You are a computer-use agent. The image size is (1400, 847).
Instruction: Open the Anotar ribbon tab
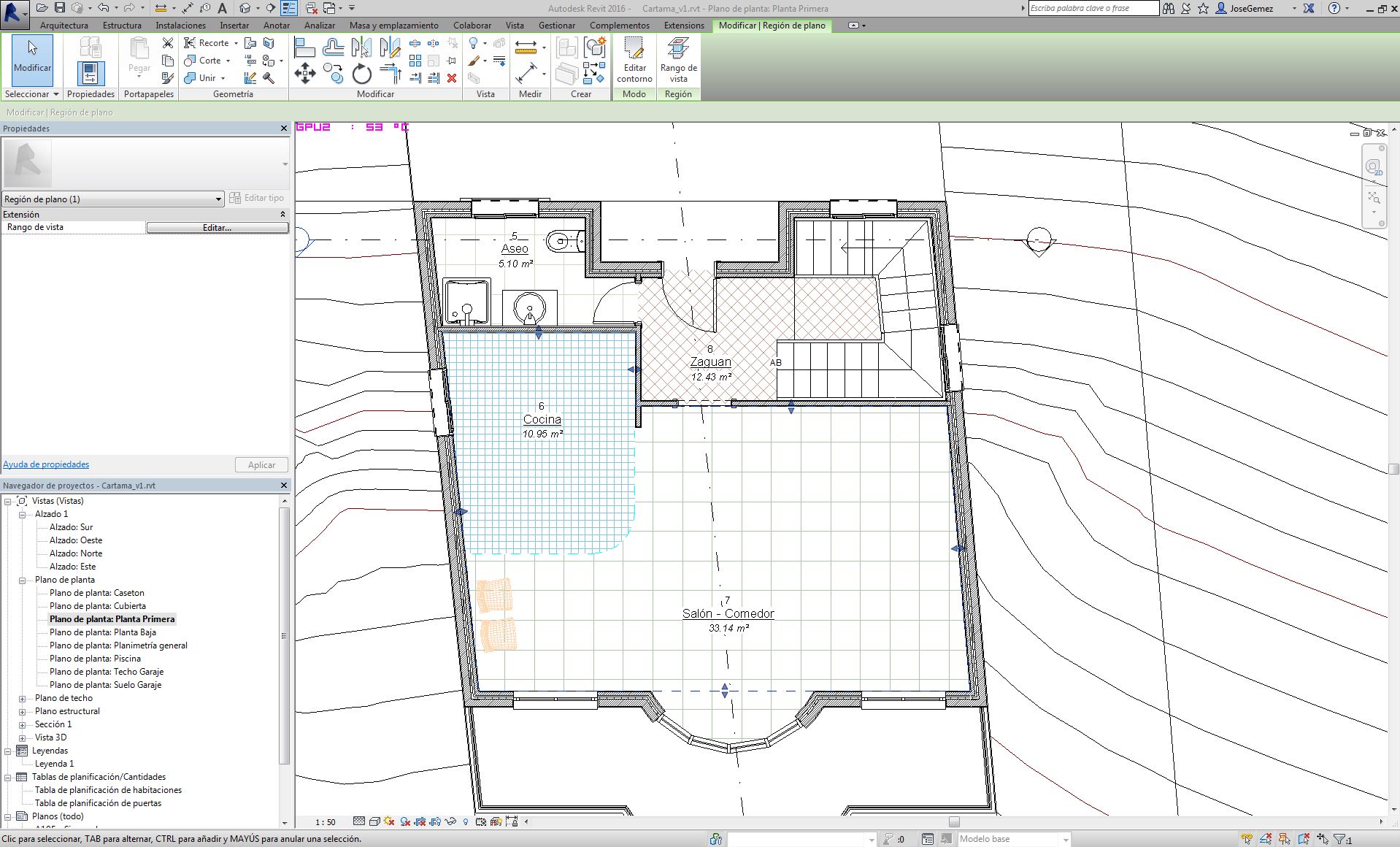click(x=277, y=26)
